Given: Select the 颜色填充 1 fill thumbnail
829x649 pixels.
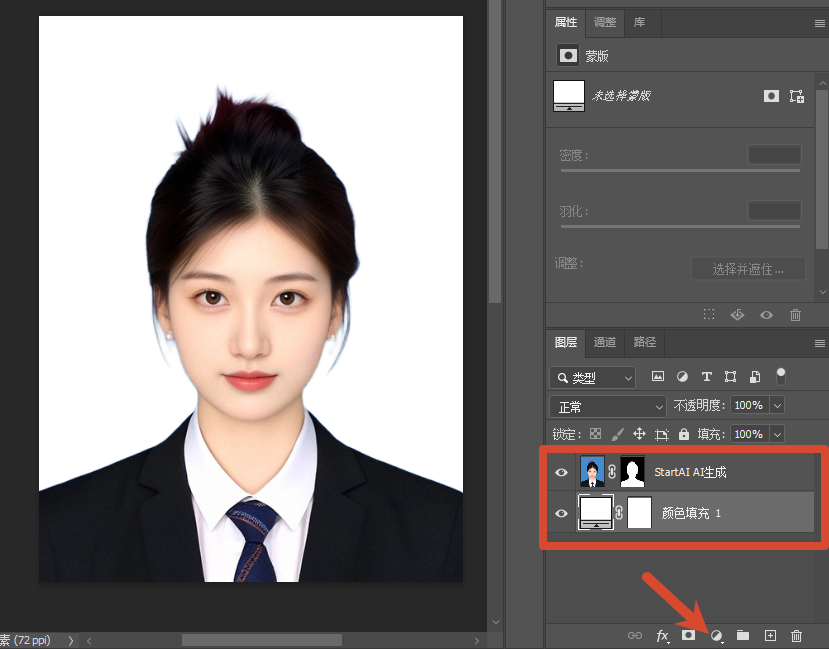Looking at the screenshot, I should click(x=596, y=512).
